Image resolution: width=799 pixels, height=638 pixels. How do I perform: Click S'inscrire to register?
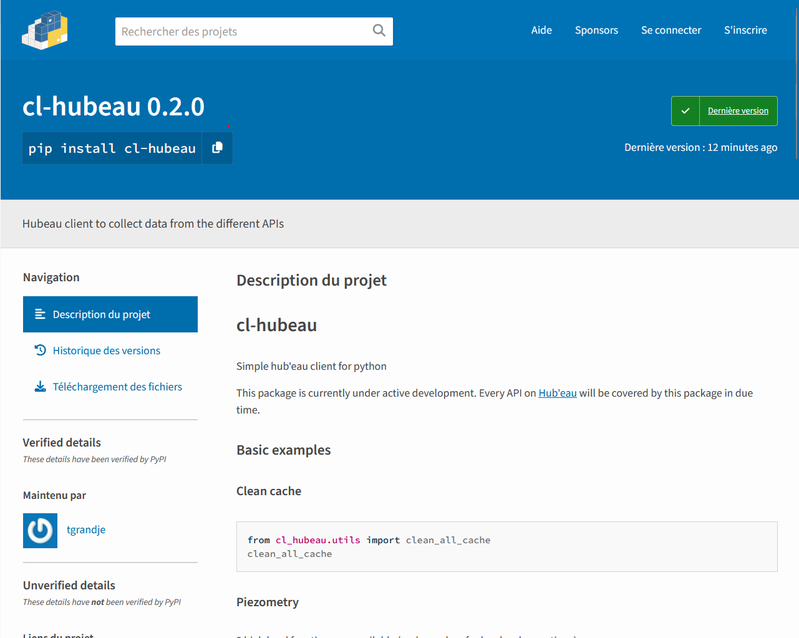pos(745,30)
